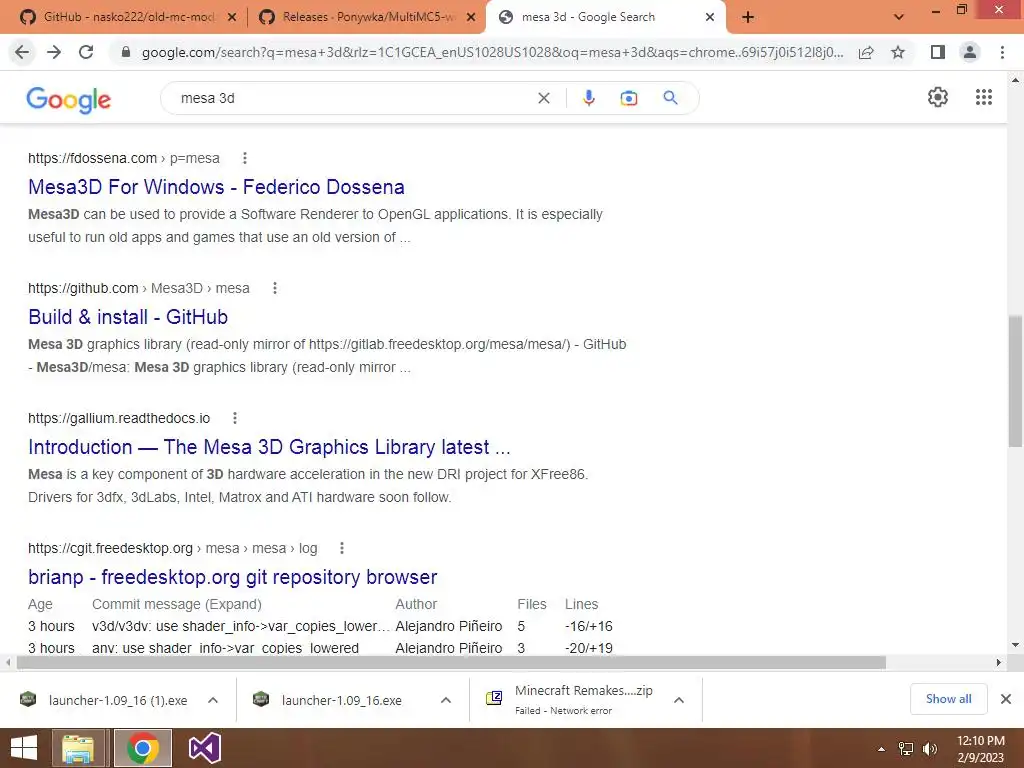Focus the Chrome address bar URL
Image resolution: width=1024 pixels, height=768 pixels.
(492, 52)
